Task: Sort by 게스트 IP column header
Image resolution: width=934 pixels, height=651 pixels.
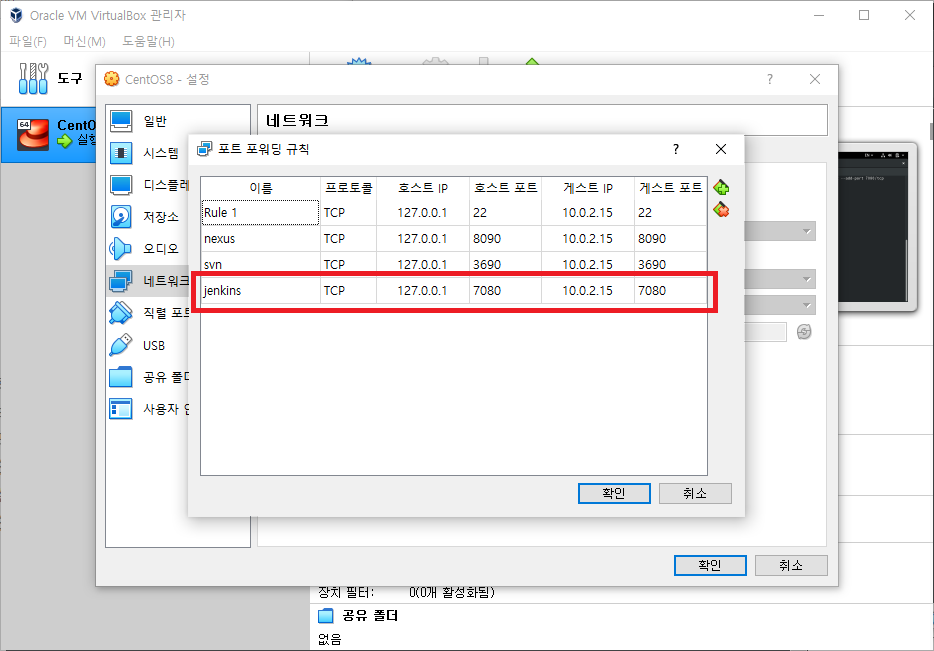Action: point(588,188)
